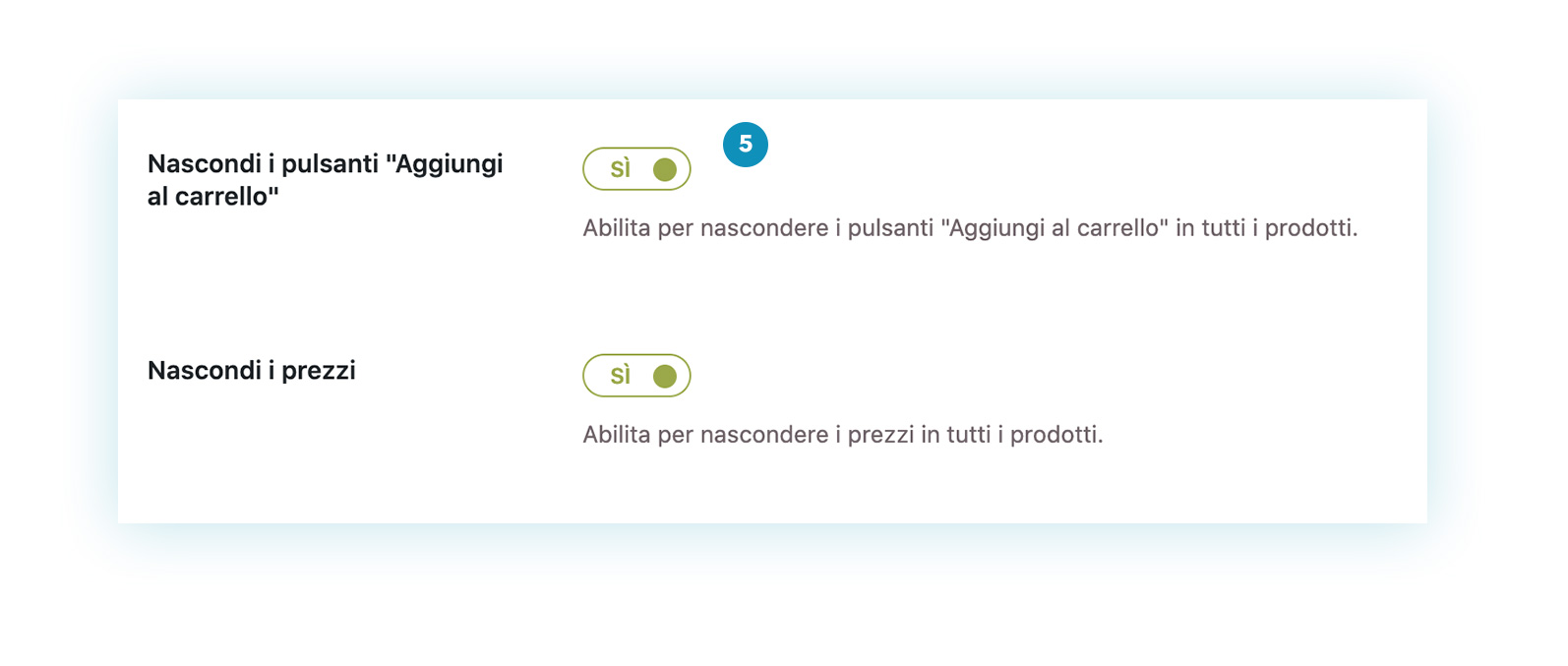Toggle the Nascondi i pulsanti "Aggiungi al carrello" switch

pyautogui.click(x=636, y=169)
